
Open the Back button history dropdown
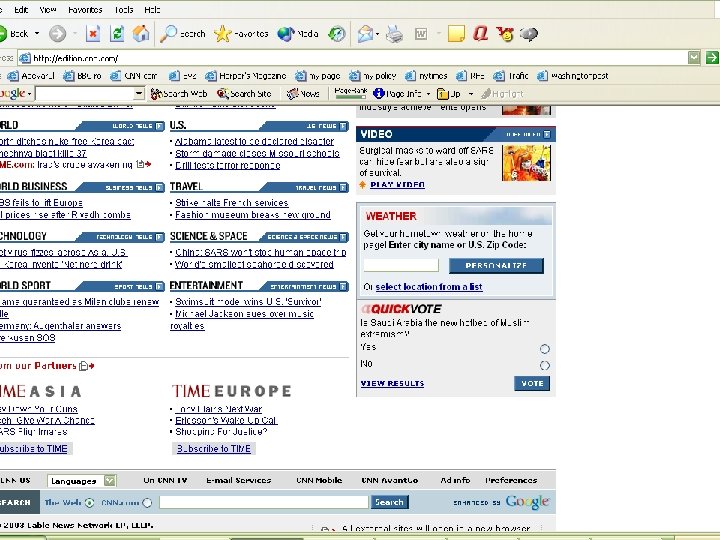pyautogui.click(x=37, y=34)
